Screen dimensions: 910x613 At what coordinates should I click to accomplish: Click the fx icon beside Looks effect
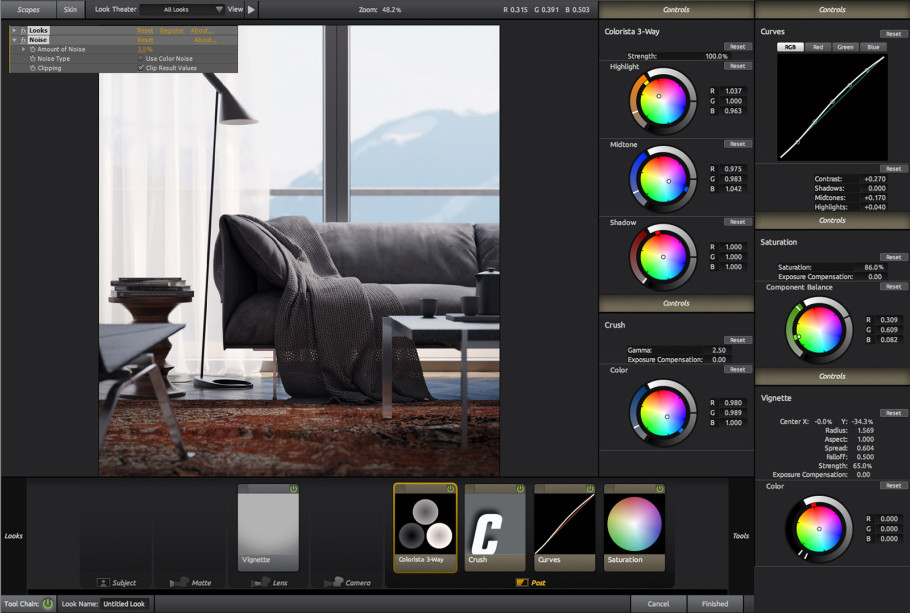[x=24, y=30]
